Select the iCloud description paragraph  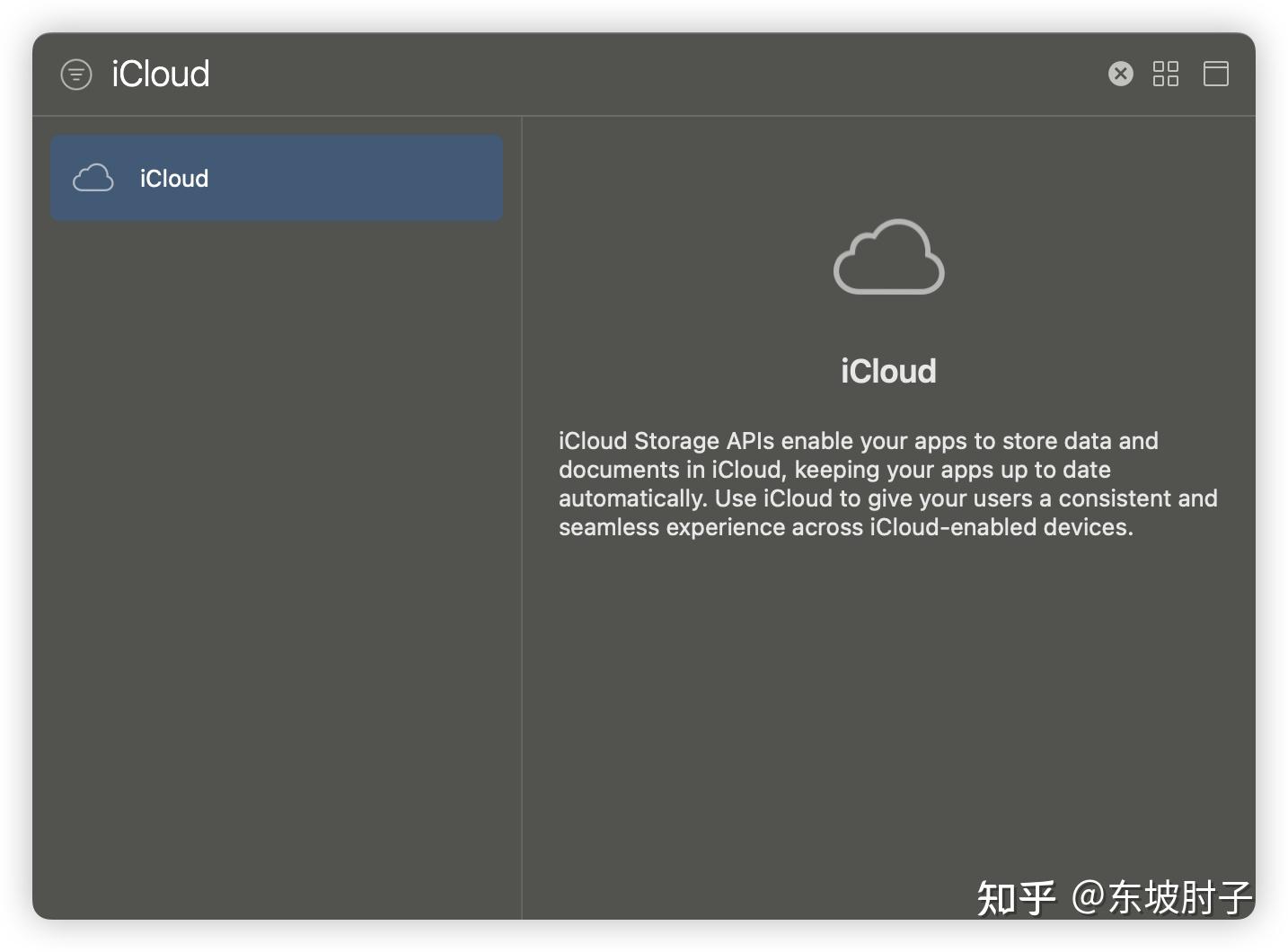coord(887,484)
